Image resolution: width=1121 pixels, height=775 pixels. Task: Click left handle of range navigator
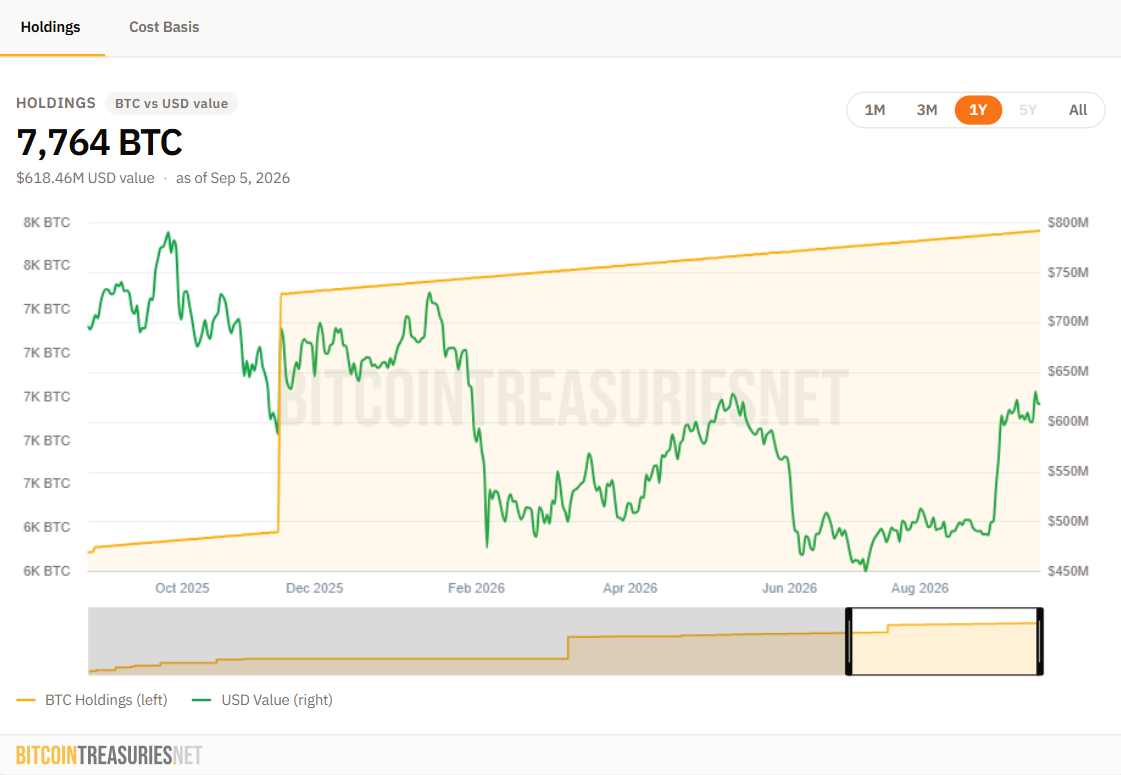click(x=849, y=641)
